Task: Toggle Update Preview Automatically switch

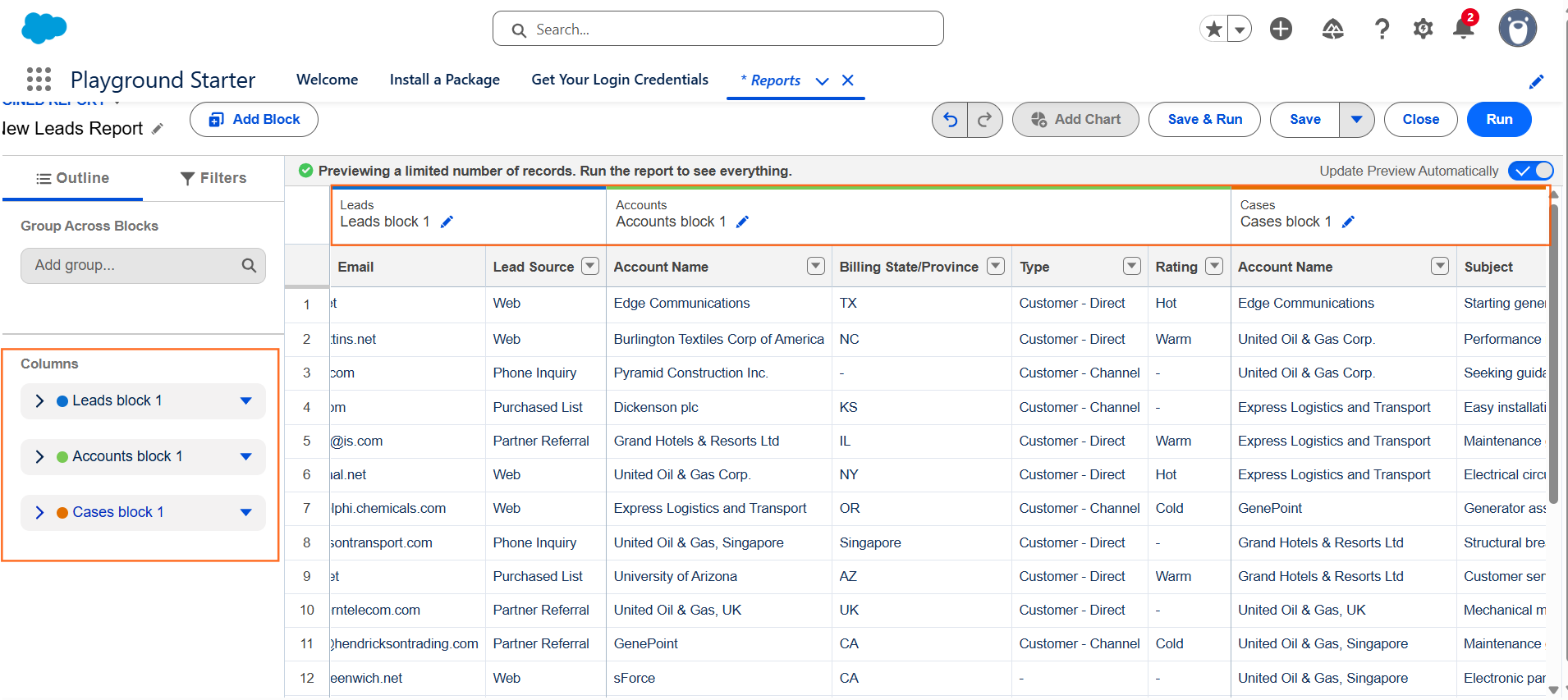Action: (x=1530, y=171)
